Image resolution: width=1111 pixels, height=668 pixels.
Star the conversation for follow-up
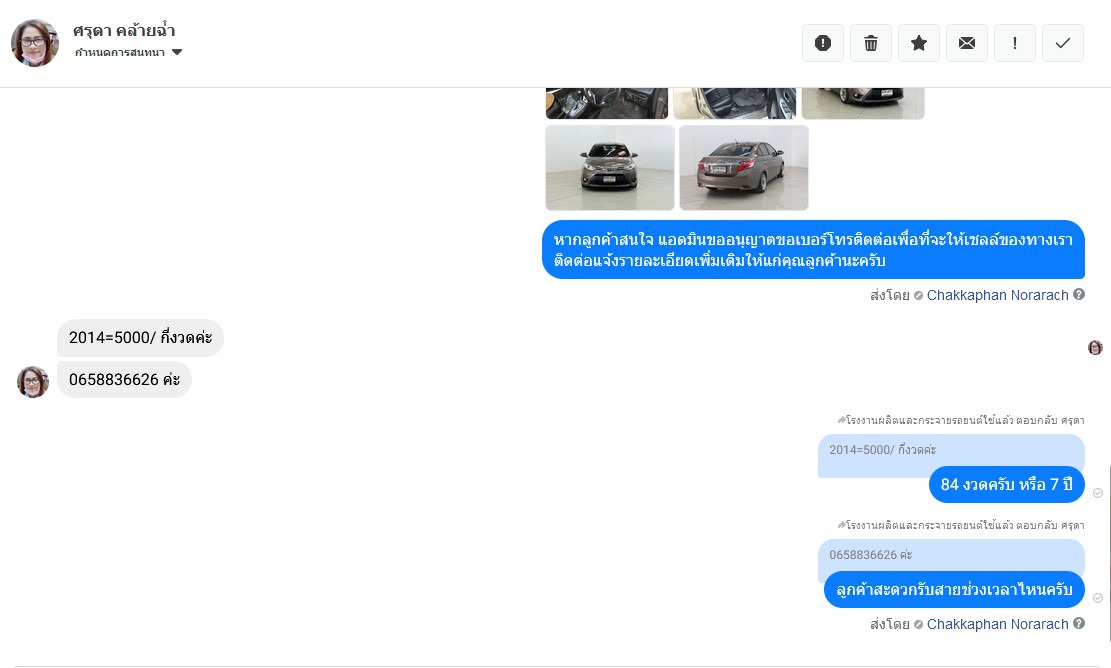click(919, 43)
